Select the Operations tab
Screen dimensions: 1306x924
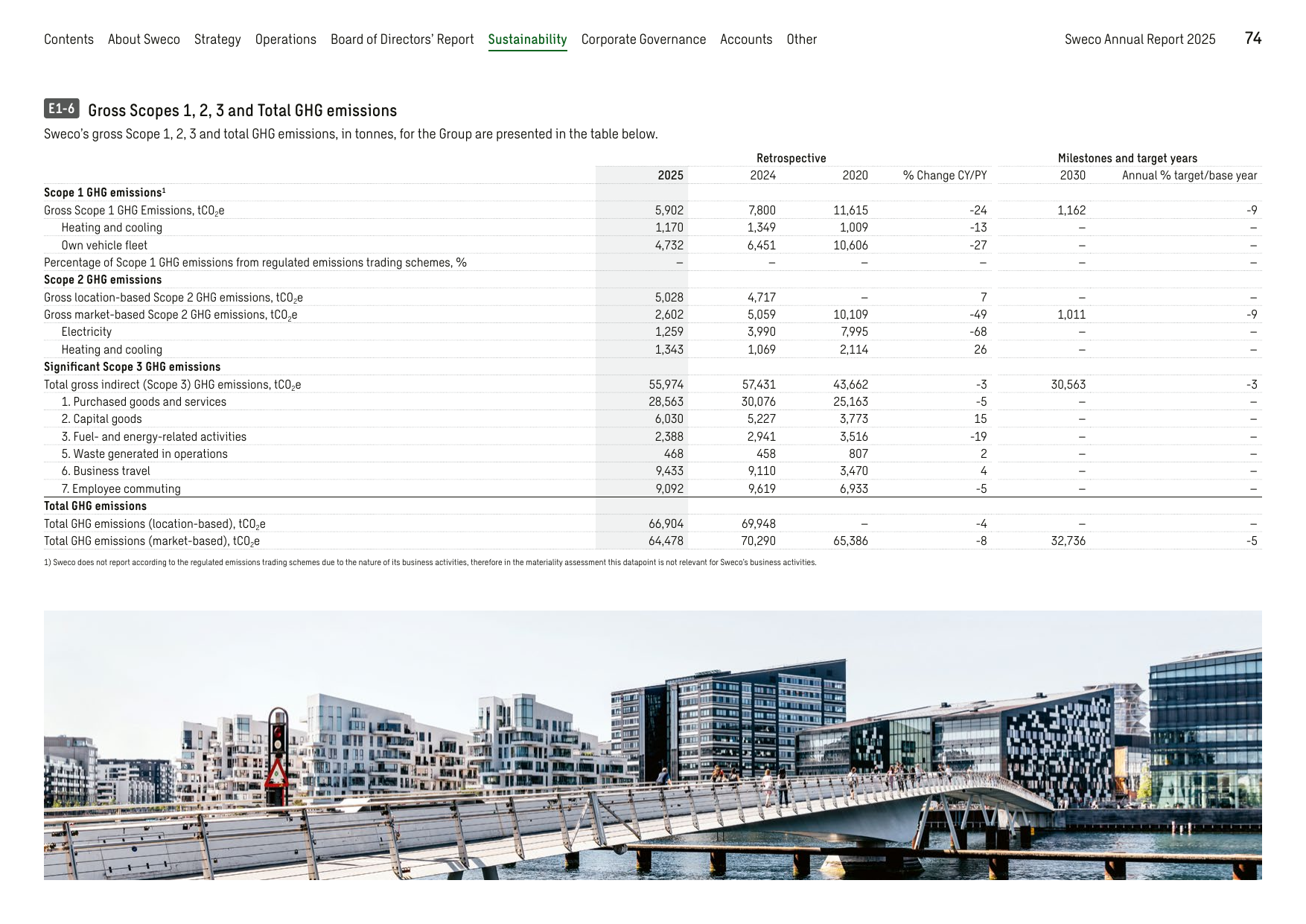pos(286,39)
